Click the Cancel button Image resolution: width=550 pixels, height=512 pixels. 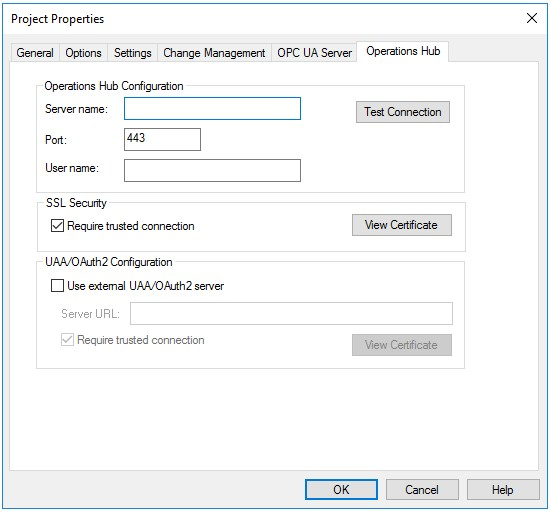tap(422, 489)
